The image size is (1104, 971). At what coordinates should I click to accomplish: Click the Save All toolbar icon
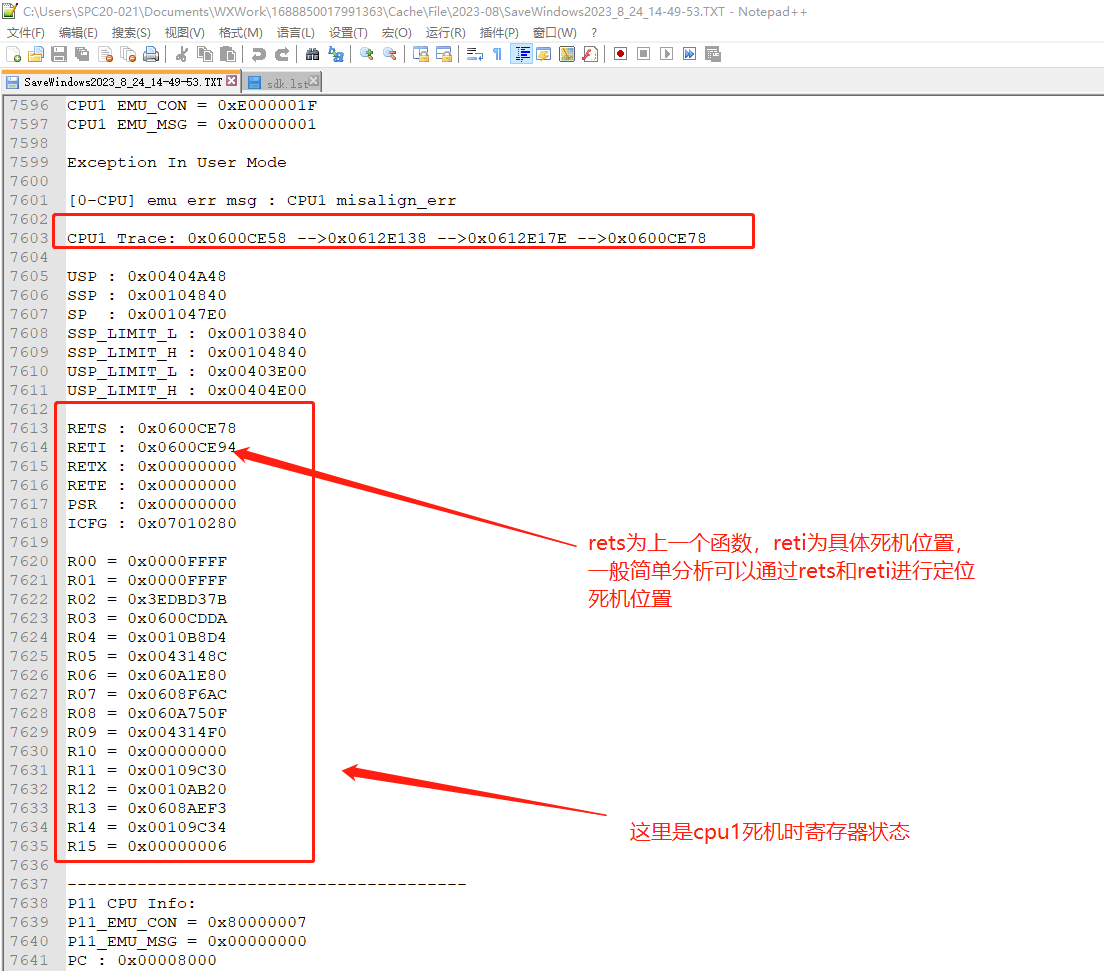pos(82,54)
